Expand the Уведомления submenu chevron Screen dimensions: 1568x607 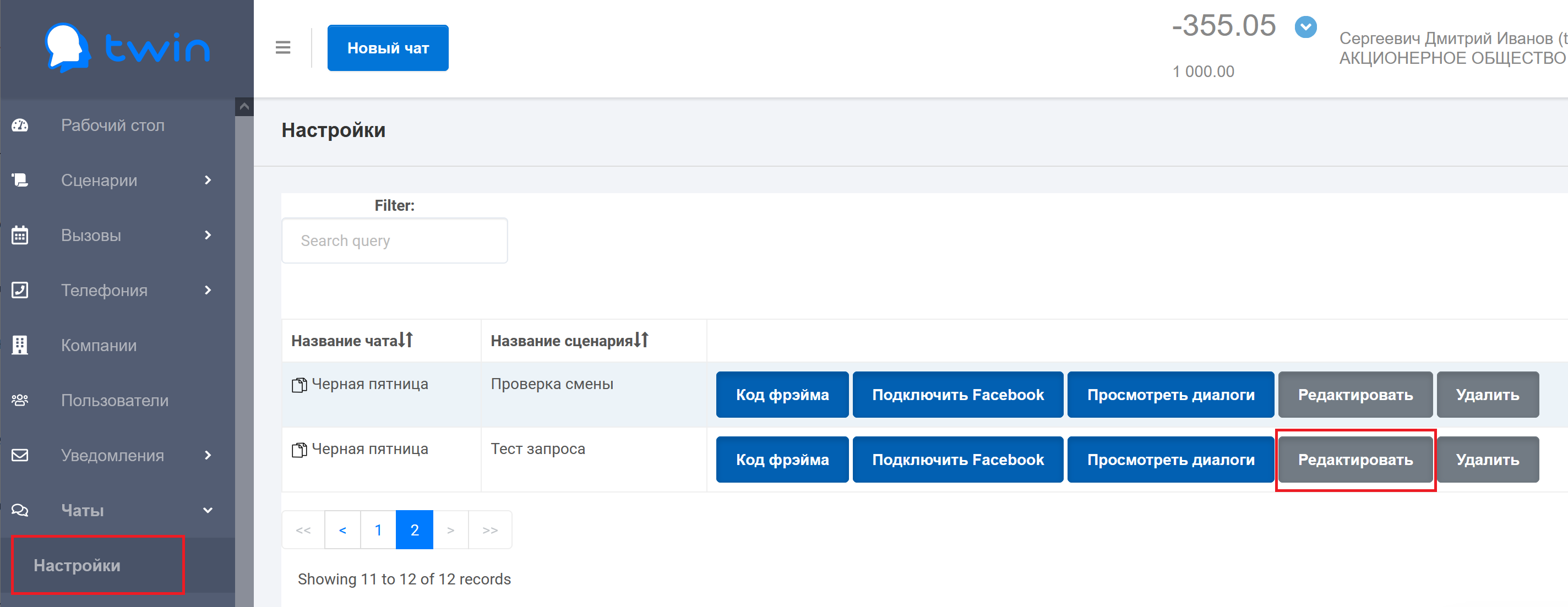pos(208,455)
